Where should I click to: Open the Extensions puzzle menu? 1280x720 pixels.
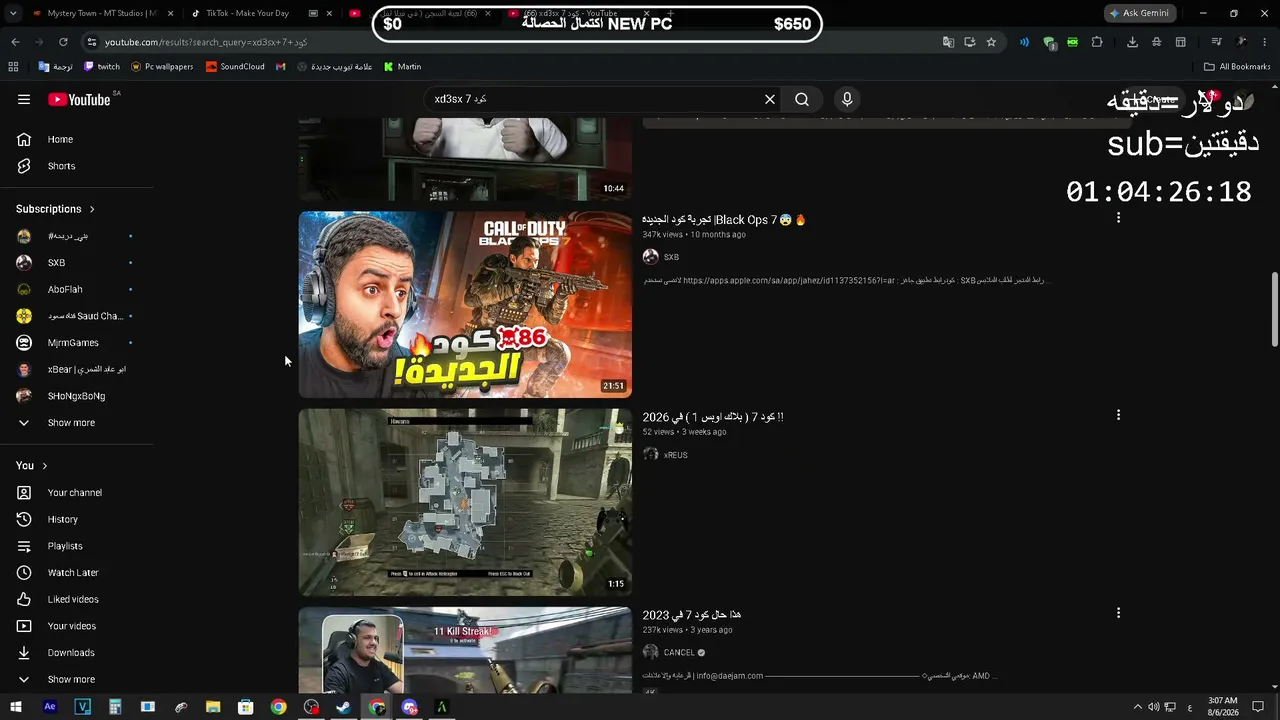point(1097,42)
